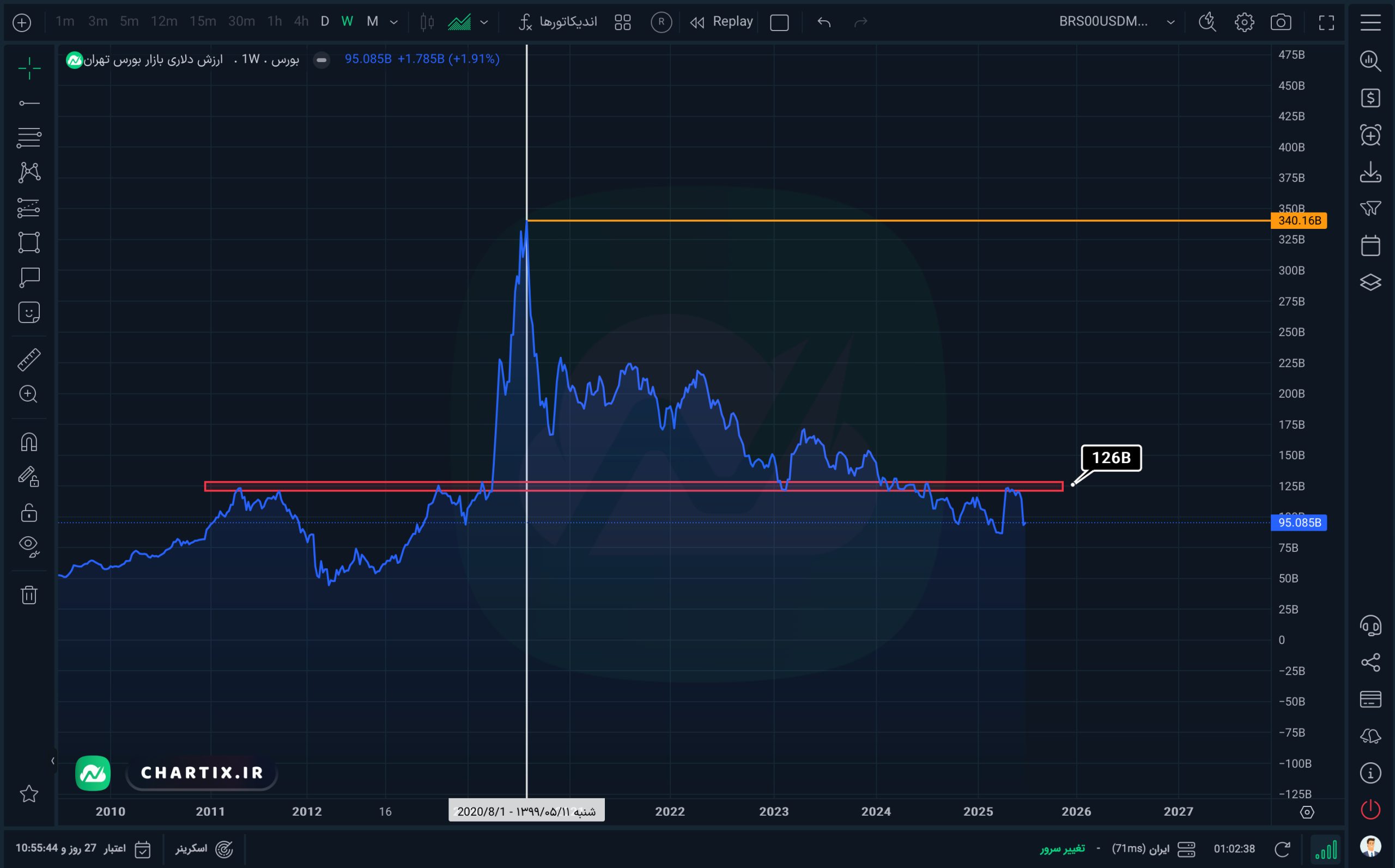Open the BRS00USDM symbol dropdown

pyautogui.click(x=1117, y=22)
